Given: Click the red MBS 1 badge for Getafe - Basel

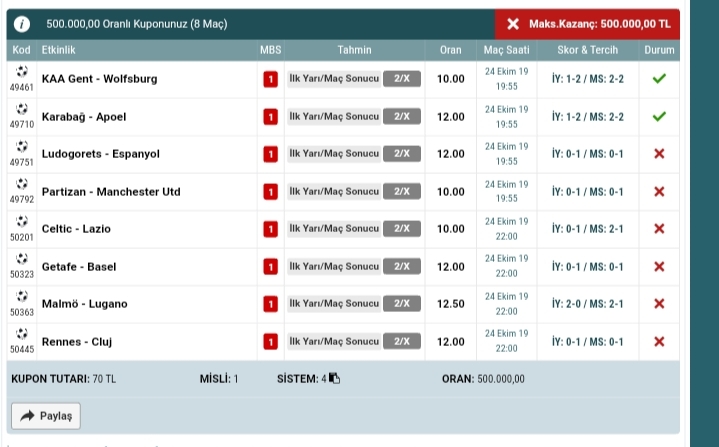Looking at the screenshot, I should (271, 266).
